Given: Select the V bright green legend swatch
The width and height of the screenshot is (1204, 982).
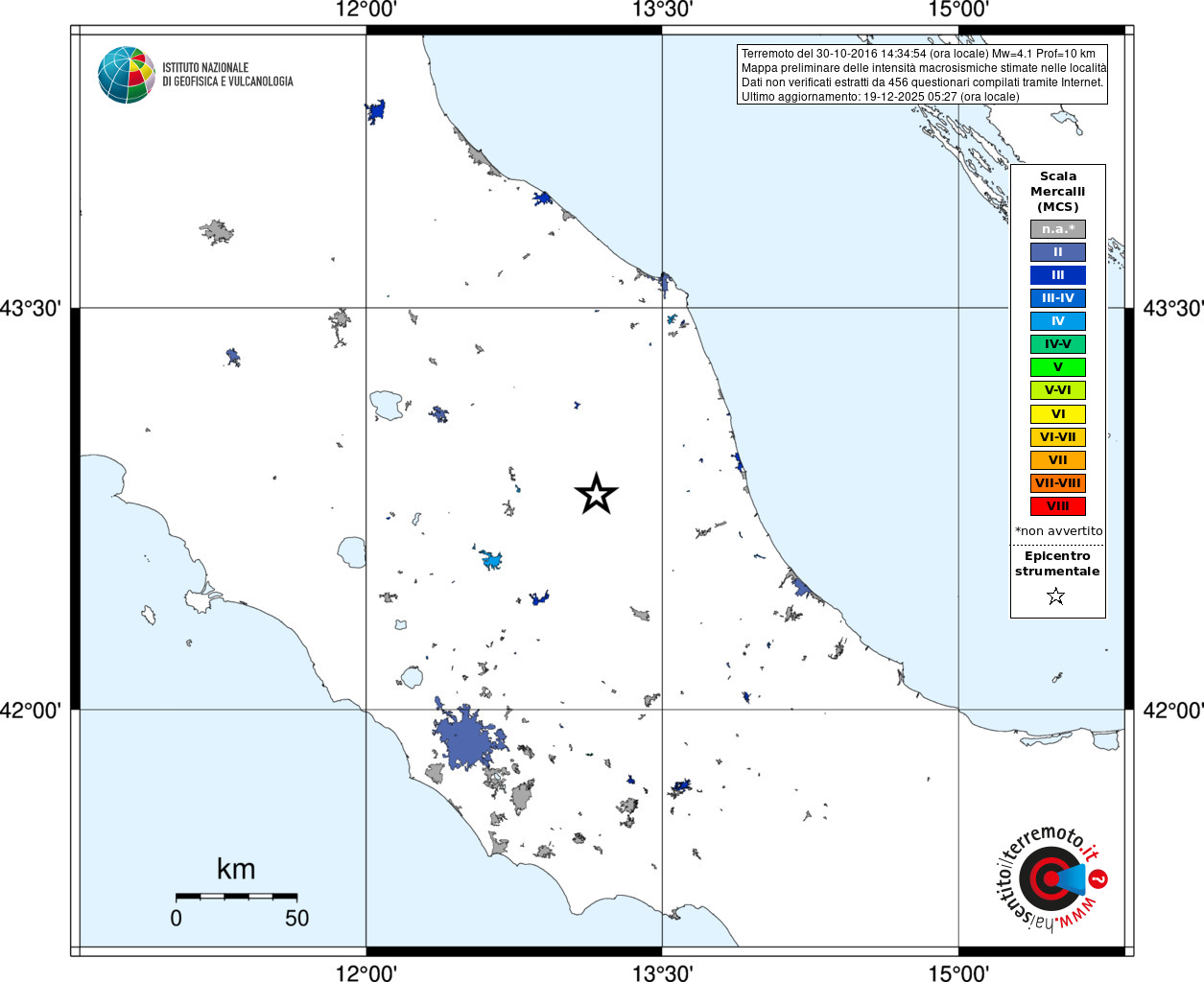Looking at the screenshot, I should point(1058,367).
